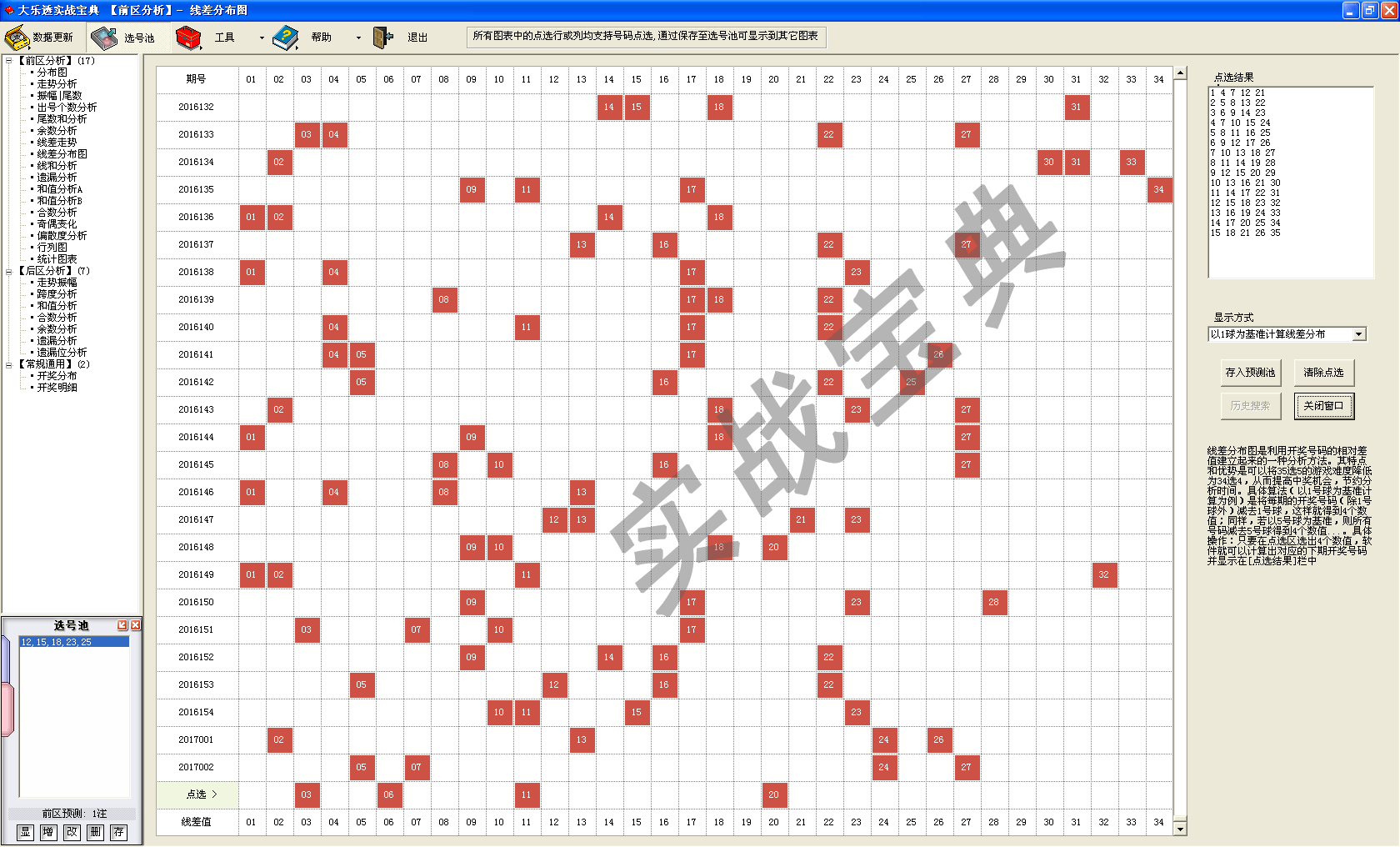Open 跨度分析 tree item
Screen dimensions: 1400x847
coord(57,294)
